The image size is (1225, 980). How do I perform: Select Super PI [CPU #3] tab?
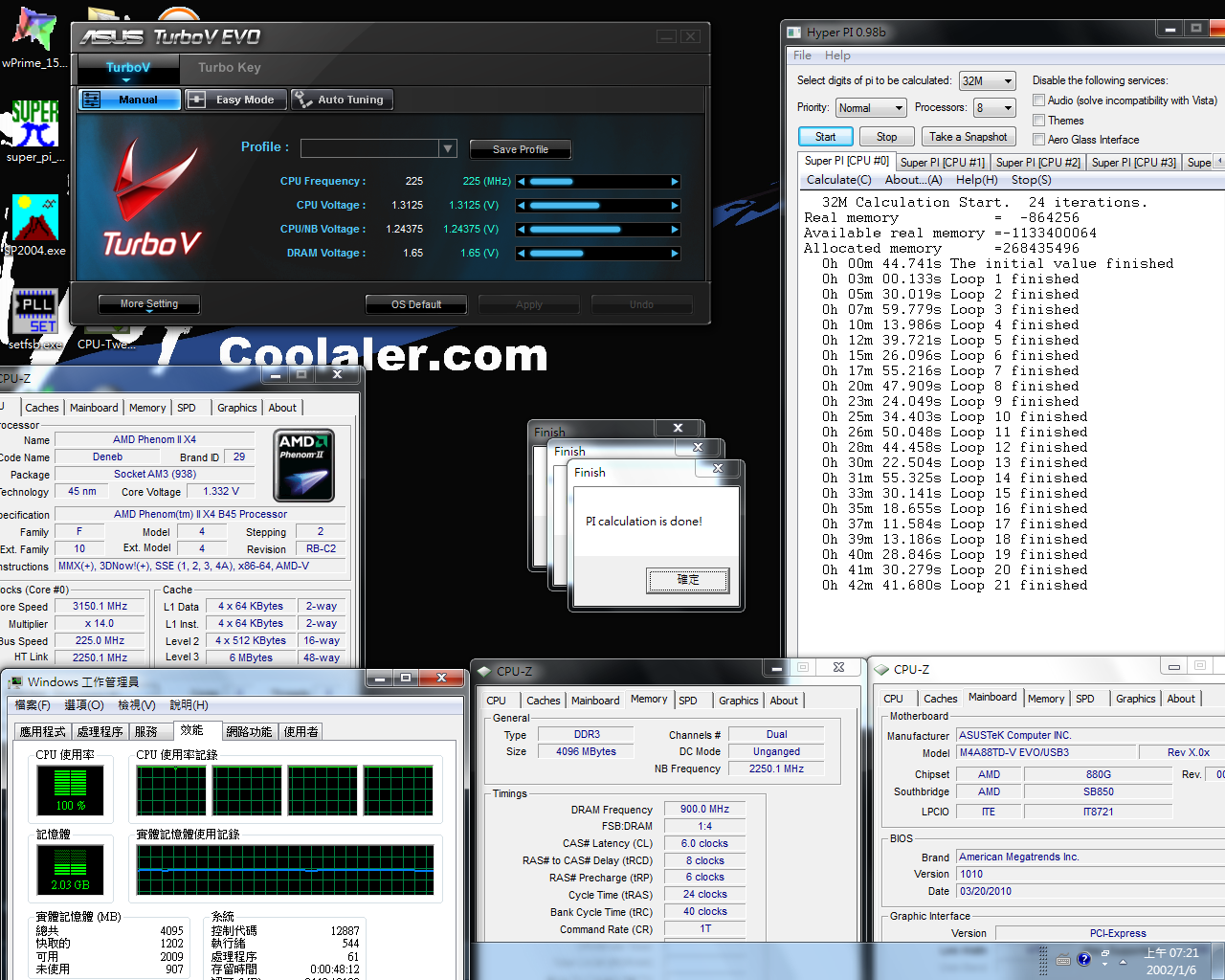[1133, 163]
